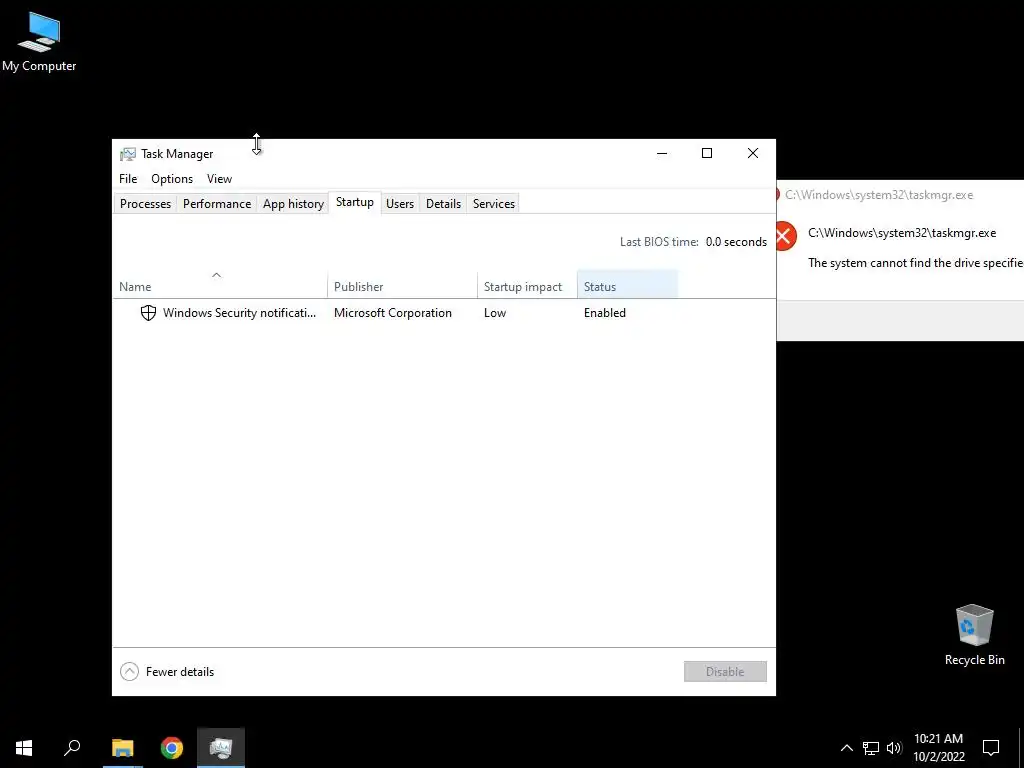Open taskbar search magnifier

pos(72,748)
